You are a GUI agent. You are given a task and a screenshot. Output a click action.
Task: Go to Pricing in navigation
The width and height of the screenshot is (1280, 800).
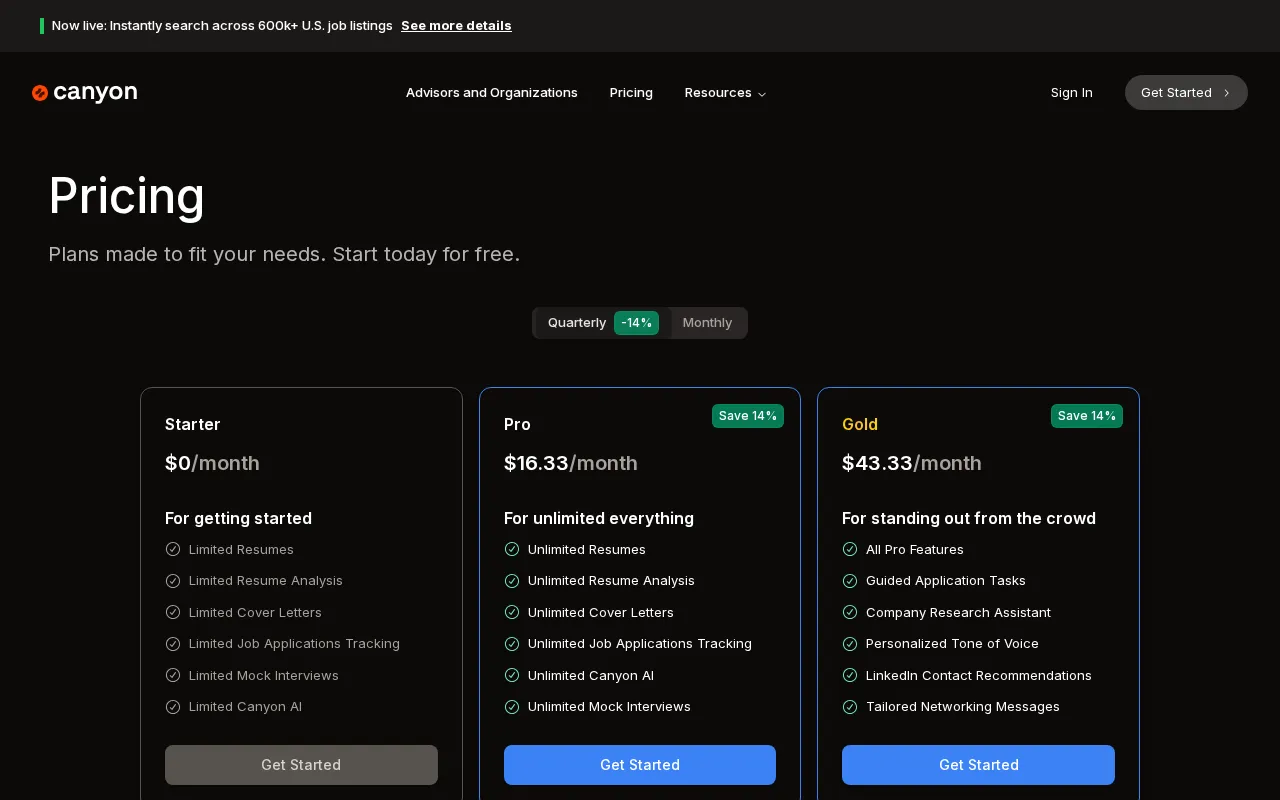pos(631,93)
